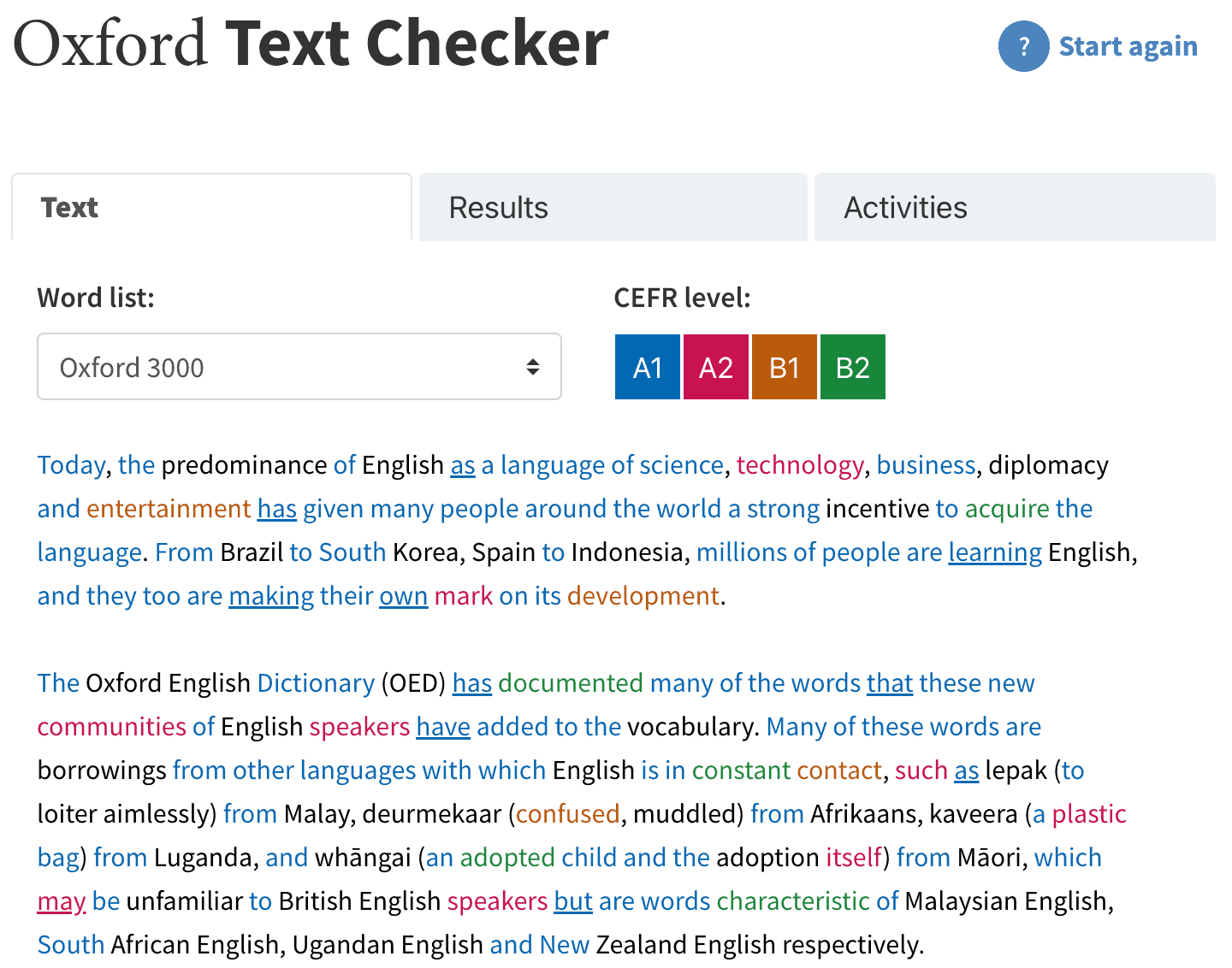This screenshot has width=1232, height=968.
Task: Toggle the A2 CEFR level filter
Action: click(716, 367)
